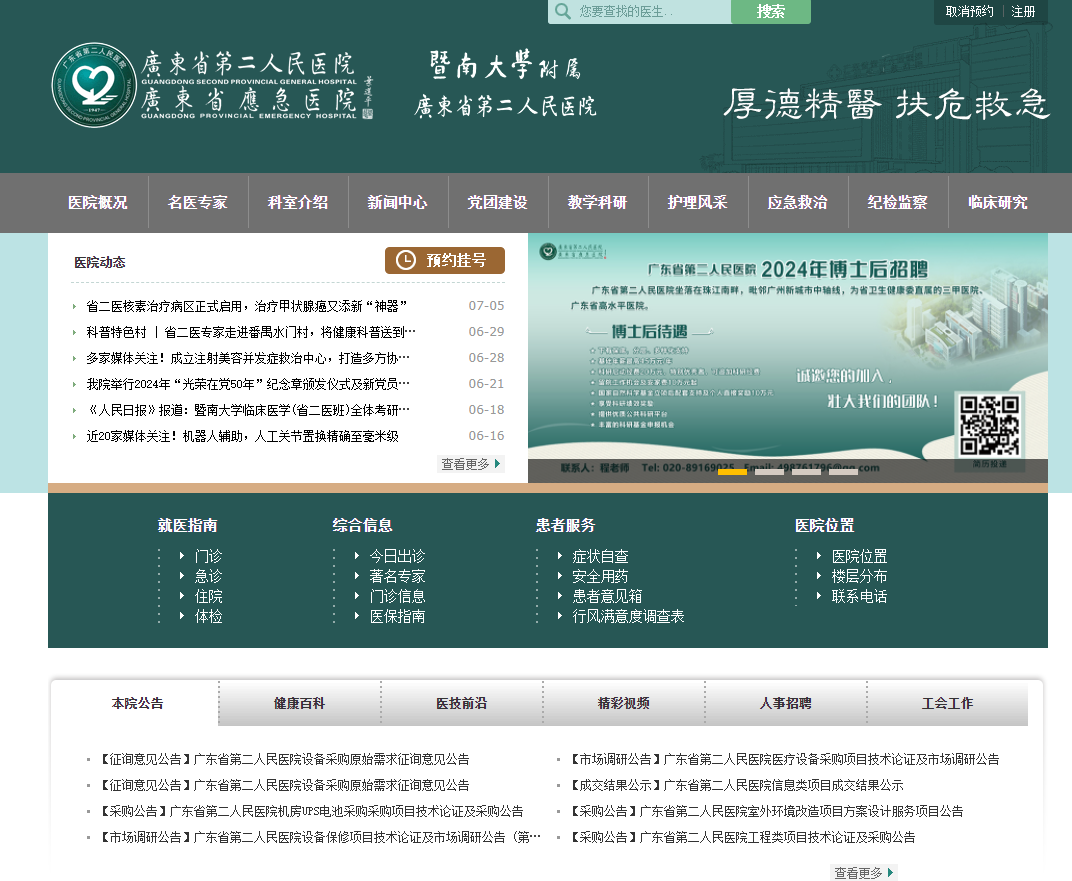Viewport: 1072px width, 881px height.
Task: Open 教学科研 navigation menu
Action: [598, 202]
